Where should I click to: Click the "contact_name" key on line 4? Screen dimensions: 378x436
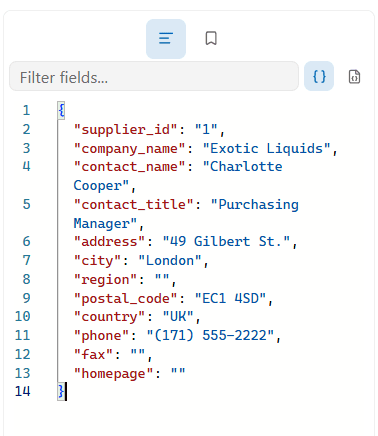tap(129, 166)
